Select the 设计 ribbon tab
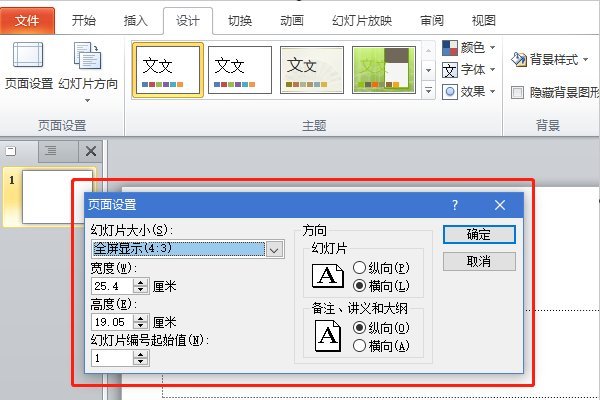 pyautogui.click(x=188, y=20)
